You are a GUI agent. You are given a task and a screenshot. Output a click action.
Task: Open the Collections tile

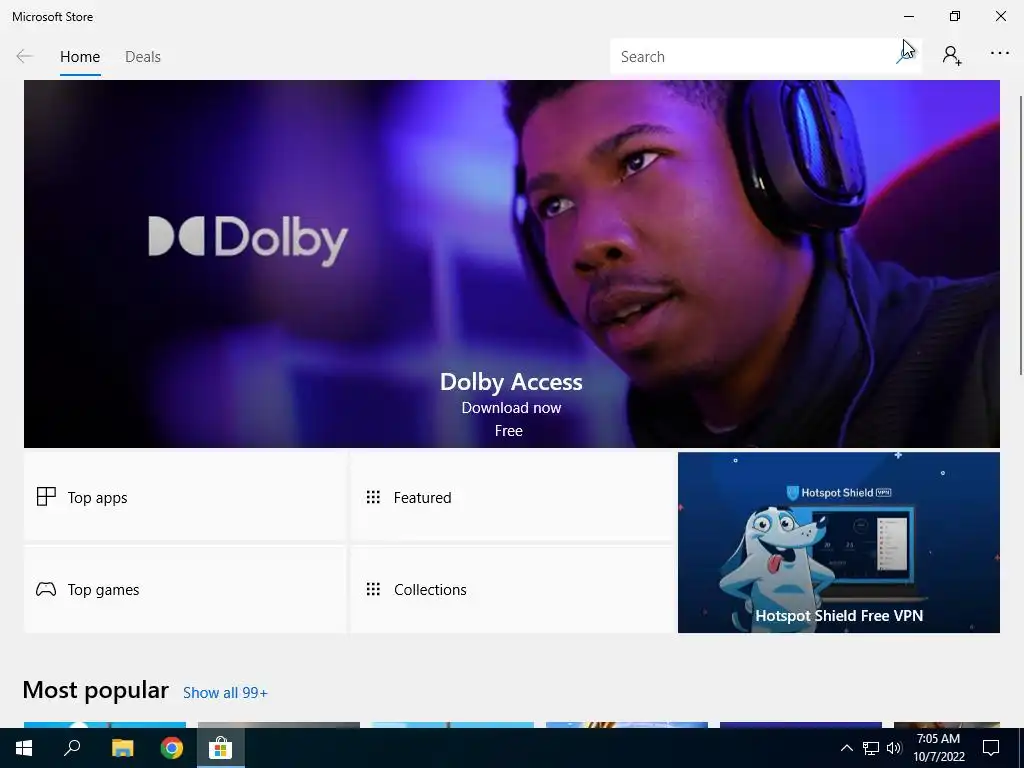(x=512, y=589)
